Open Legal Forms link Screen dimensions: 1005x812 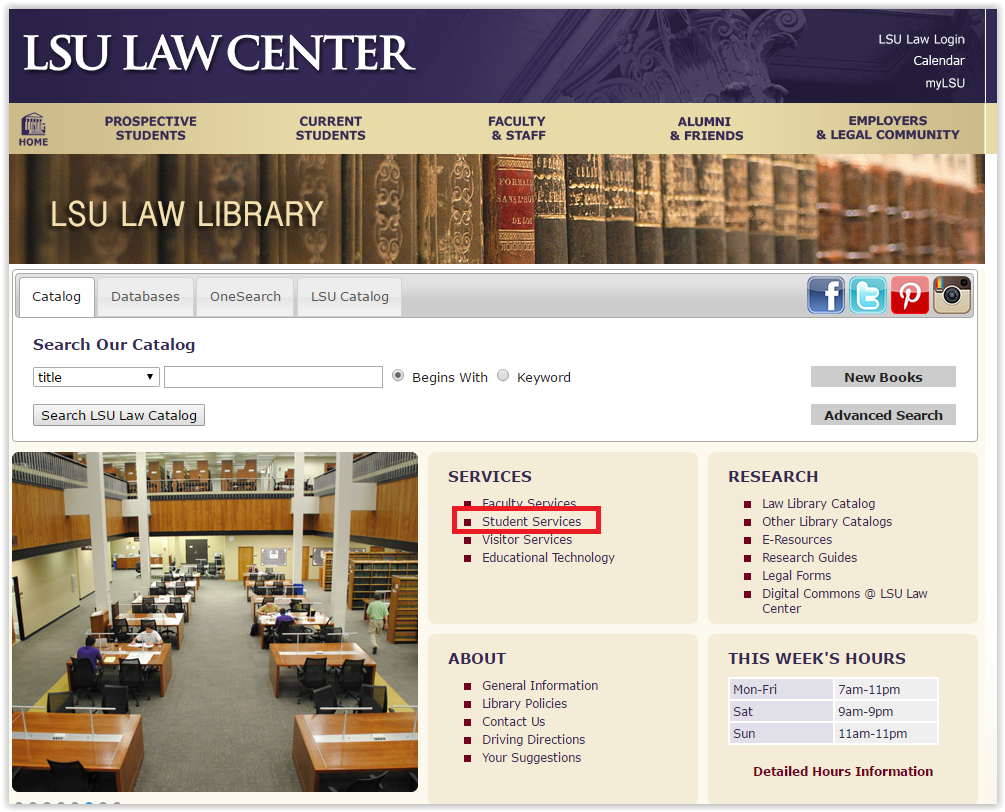(796, 576)
